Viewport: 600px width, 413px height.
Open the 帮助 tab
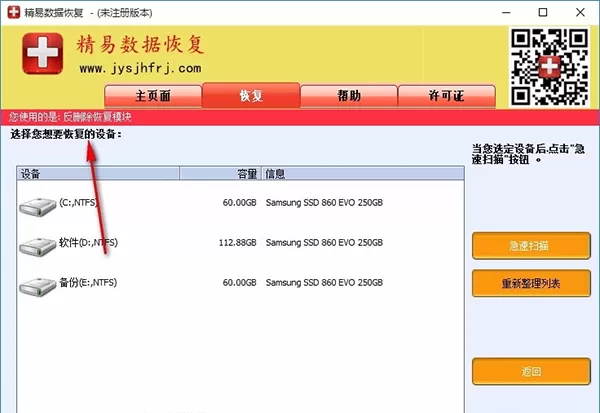point(349,96)
